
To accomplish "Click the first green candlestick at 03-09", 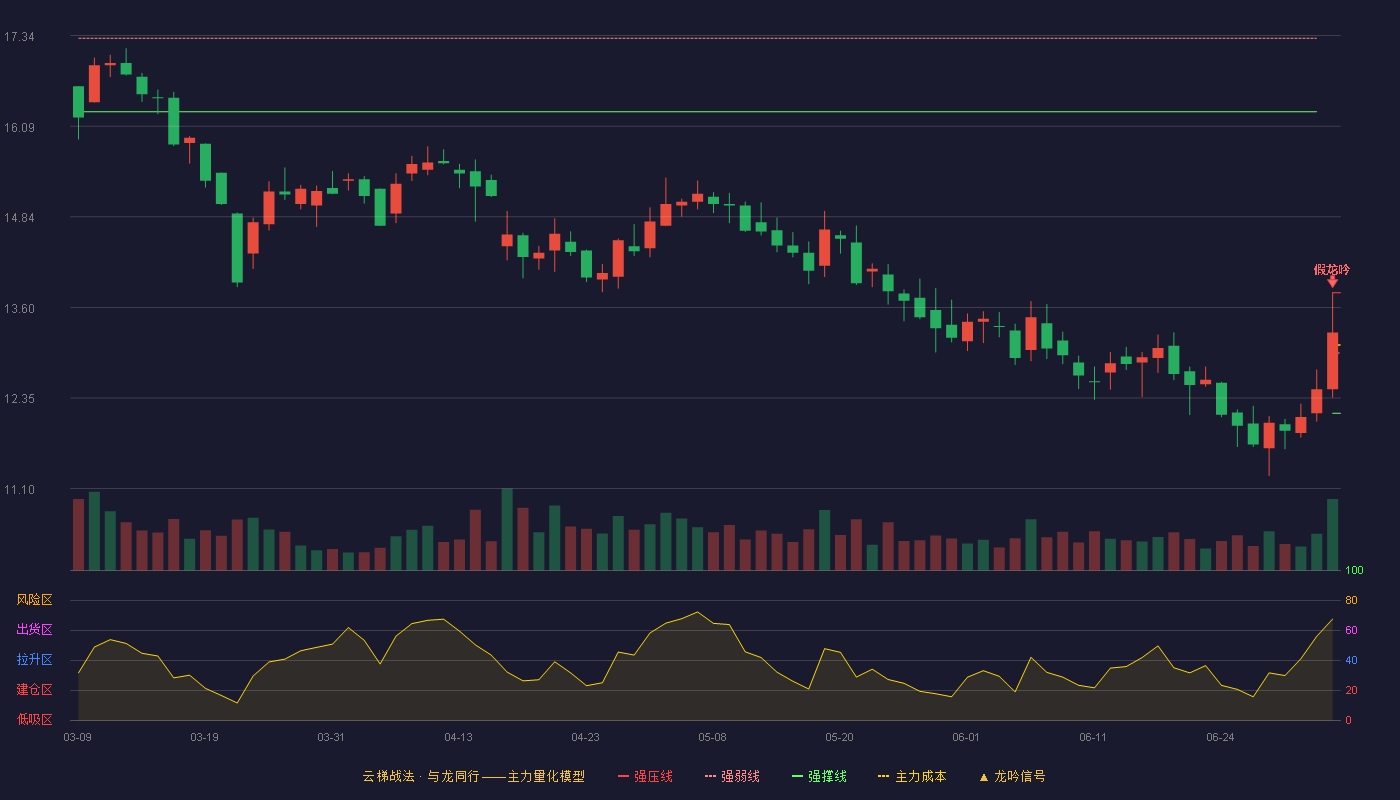I will click(78, 102).
